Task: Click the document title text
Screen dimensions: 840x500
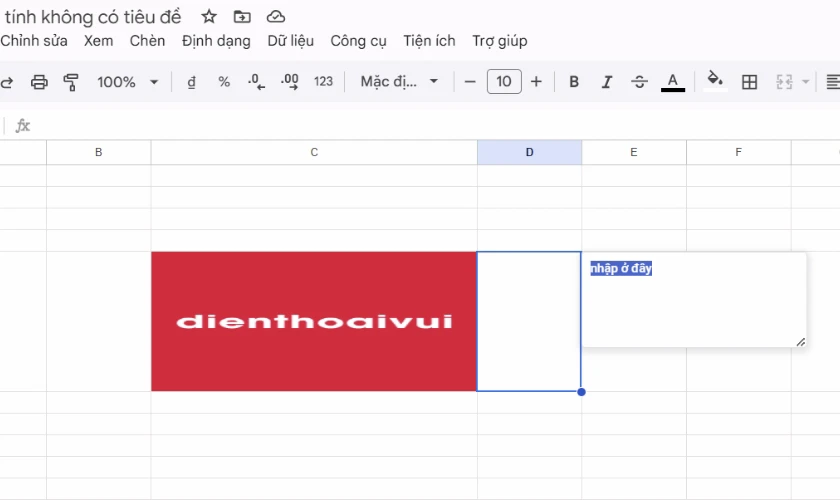Action: 92,17
